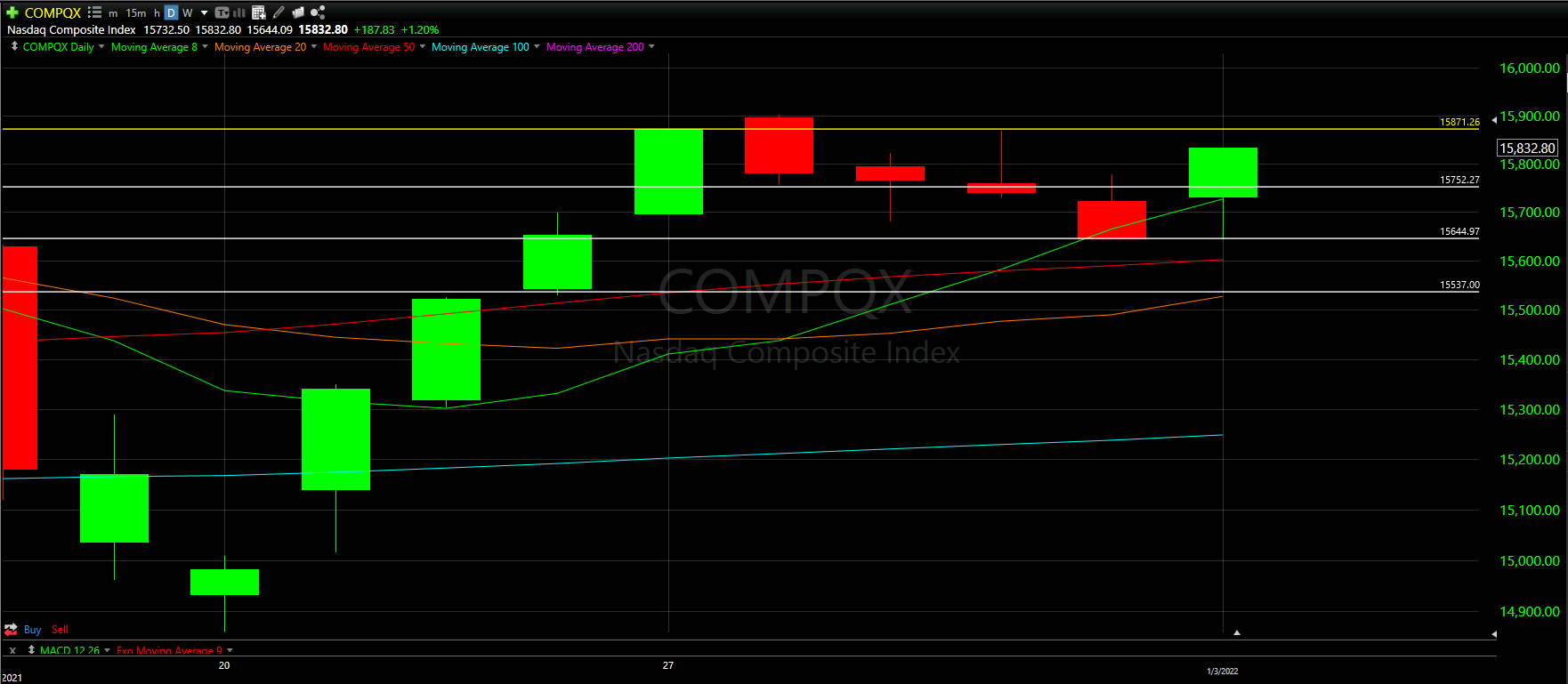Switch to the 15m timeframe
The height and width of the screenshot is (684, 1568).
[136, 13]
